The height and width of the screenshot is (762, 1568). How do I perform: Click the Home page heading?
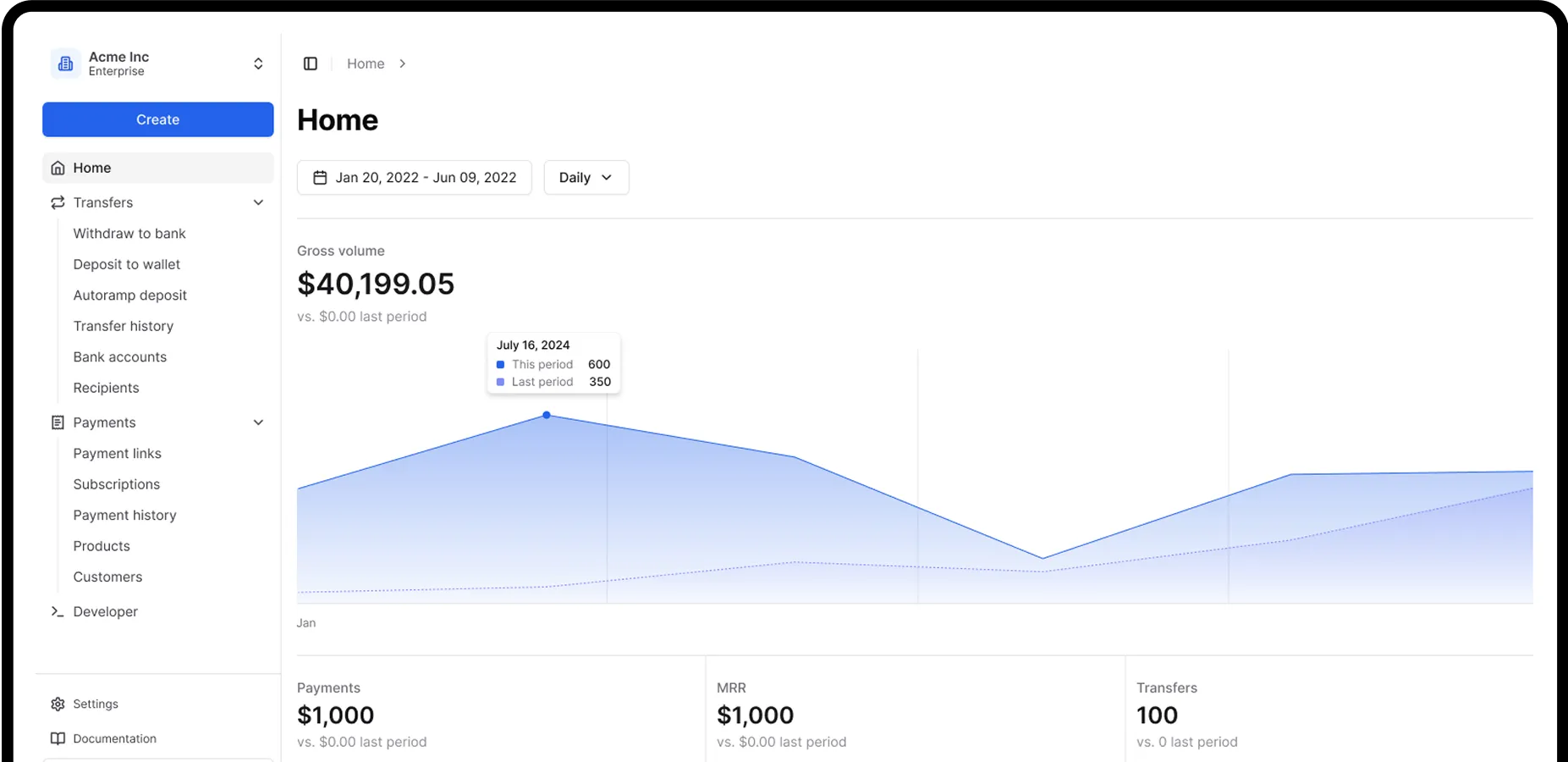pyautogui.click(x=338, y=120)
